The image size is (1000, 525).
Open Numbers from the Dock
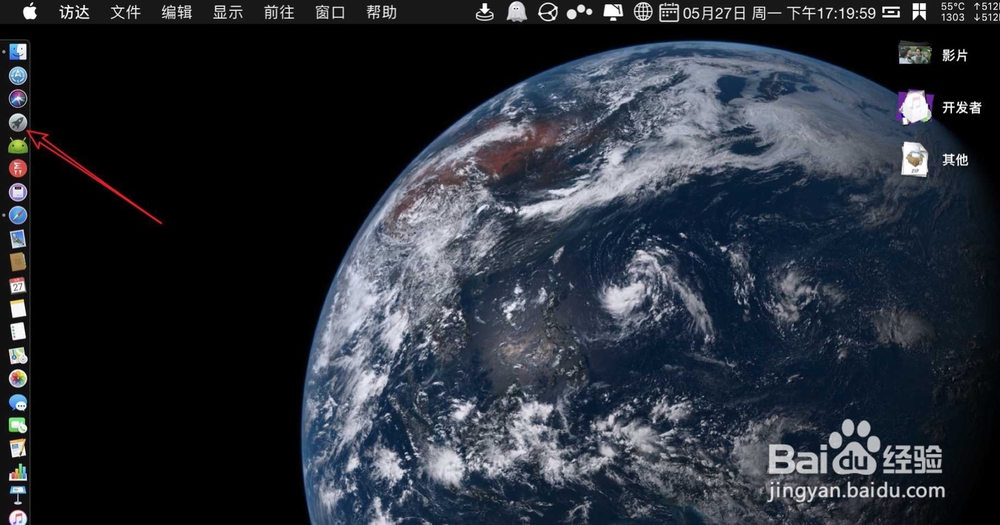18,472
